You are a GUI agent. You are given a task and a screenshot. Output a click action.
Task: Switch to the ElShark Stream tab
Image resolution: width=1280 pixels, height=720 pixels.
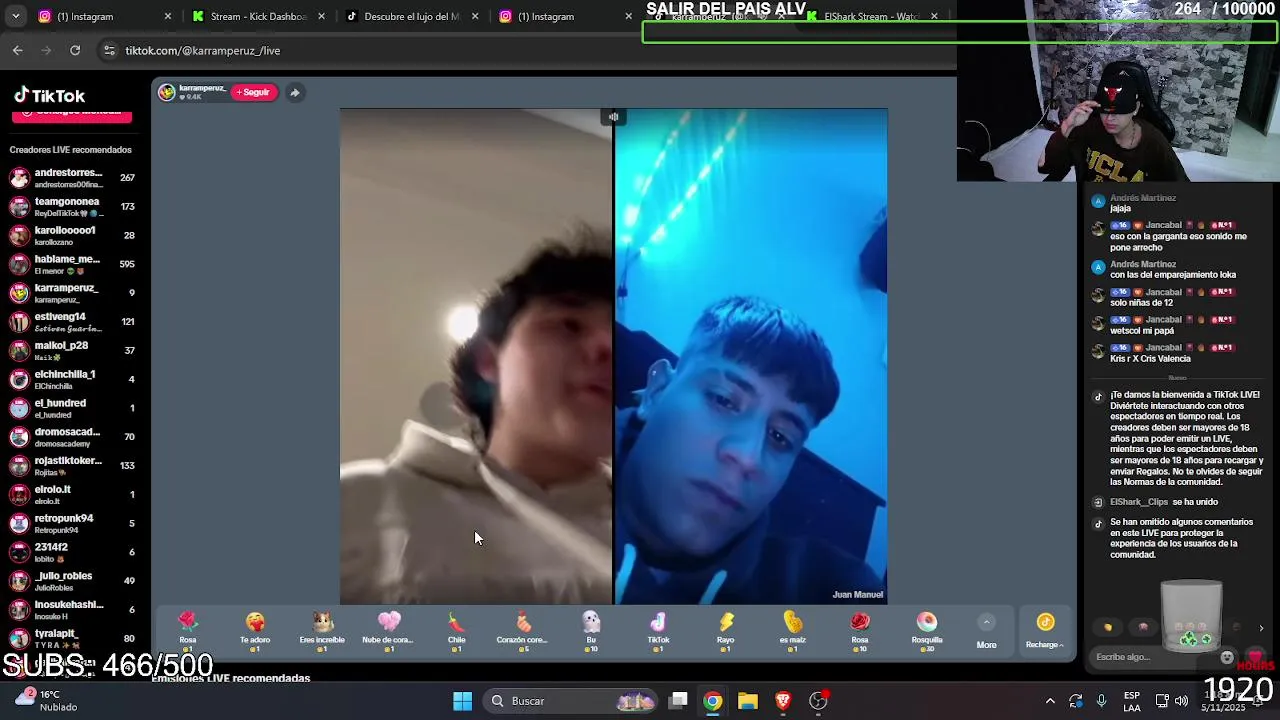(x=870, y=16)
